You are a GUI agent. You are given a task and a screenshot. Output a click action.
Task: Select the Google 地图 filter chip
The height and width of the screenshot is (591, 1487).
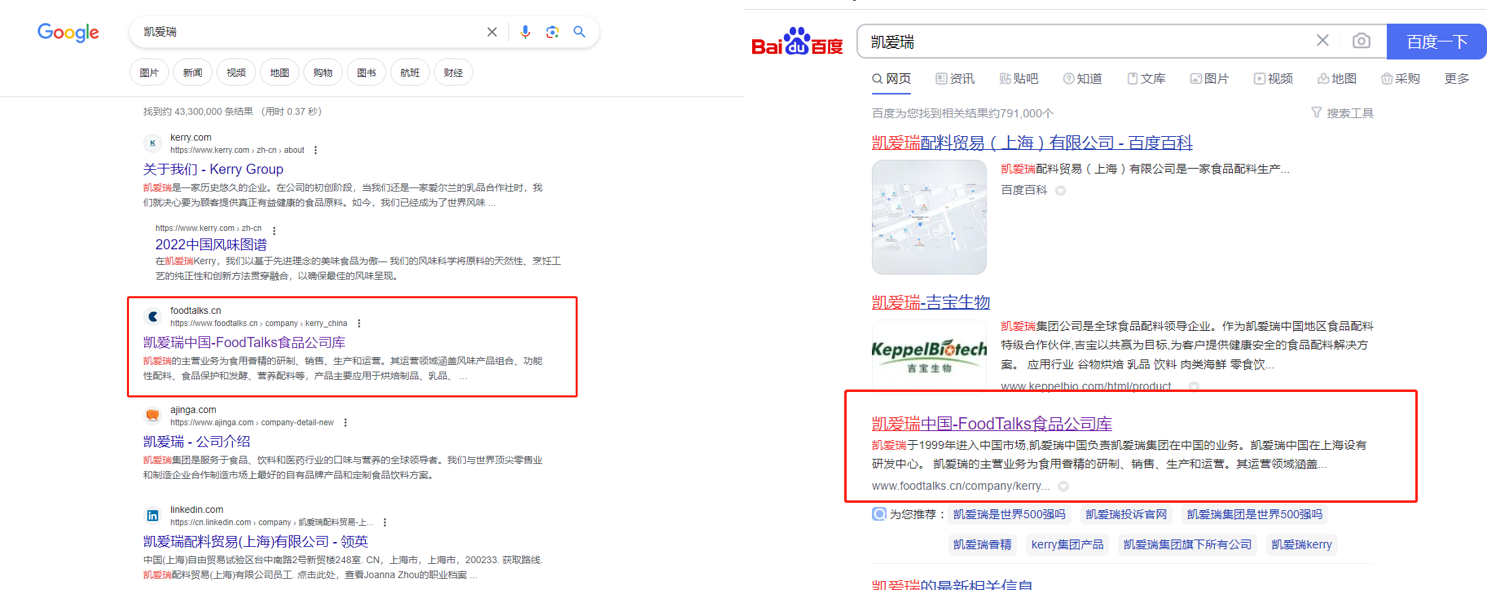[280, 72]
